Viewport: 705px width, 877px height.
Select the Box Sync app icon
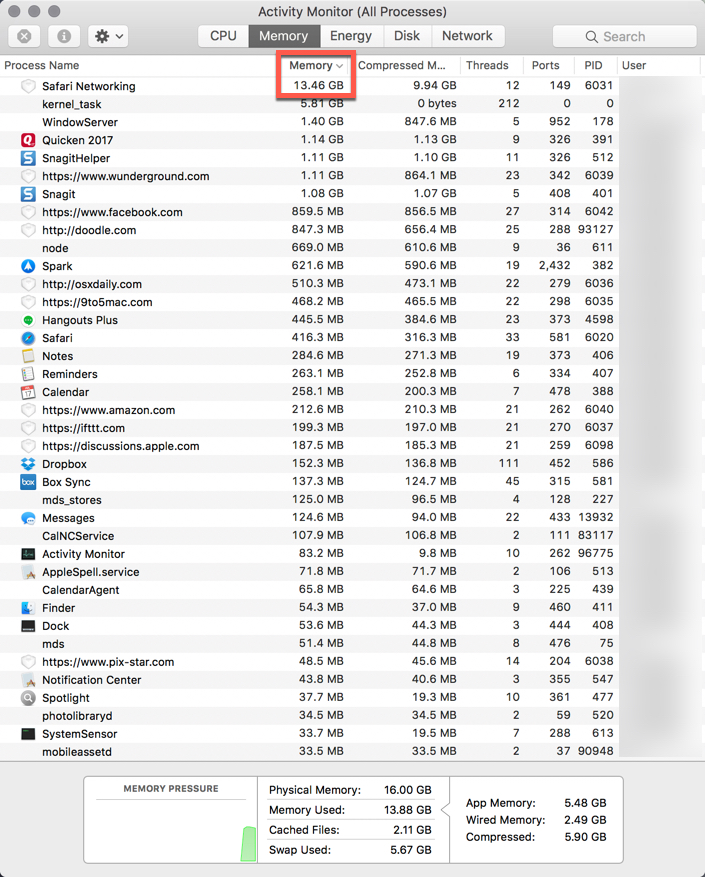[28, 482]
